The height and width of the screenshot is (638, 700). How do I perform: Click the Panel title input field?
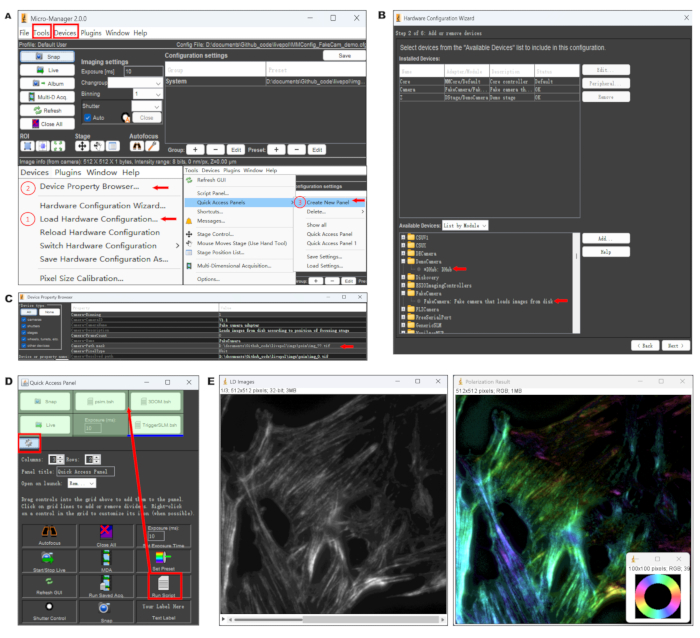point(85,471)
